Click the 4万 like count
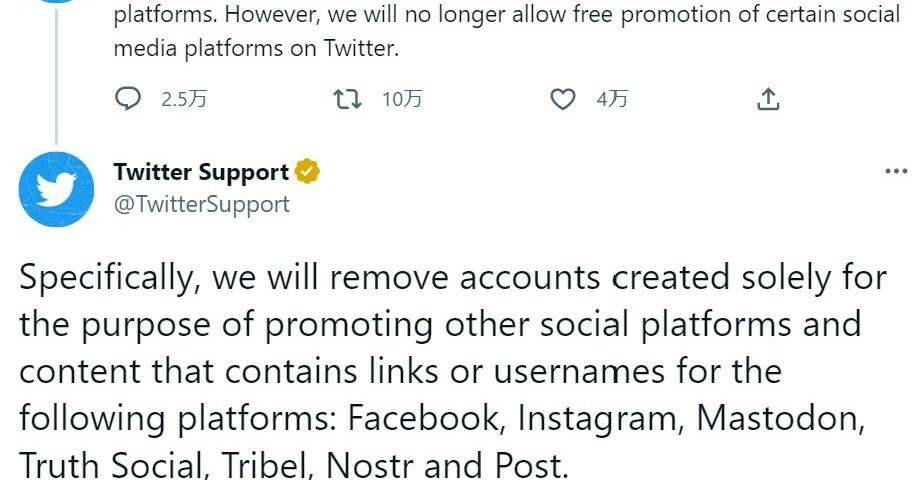Image resolution: width=918 pixels, height=480 pixels. [x=612, y=99]
